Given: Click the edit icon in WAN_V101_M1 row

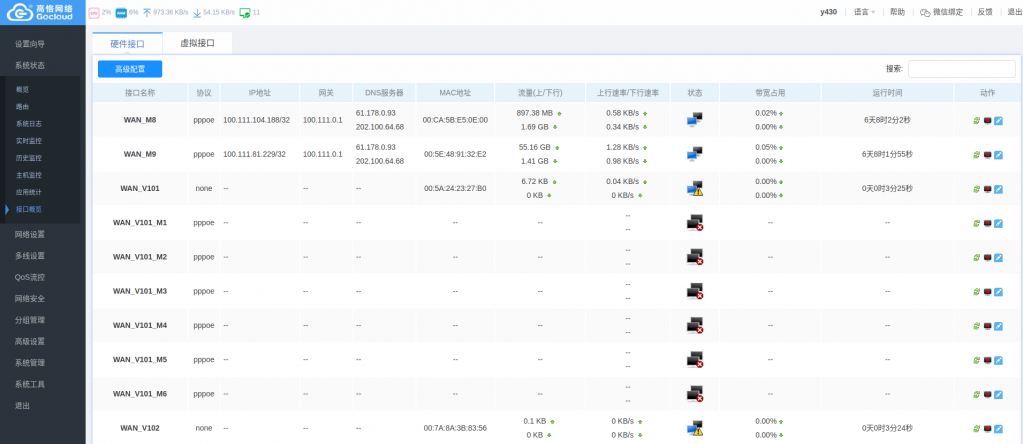Looking at the screenshot, I should 998,223.
